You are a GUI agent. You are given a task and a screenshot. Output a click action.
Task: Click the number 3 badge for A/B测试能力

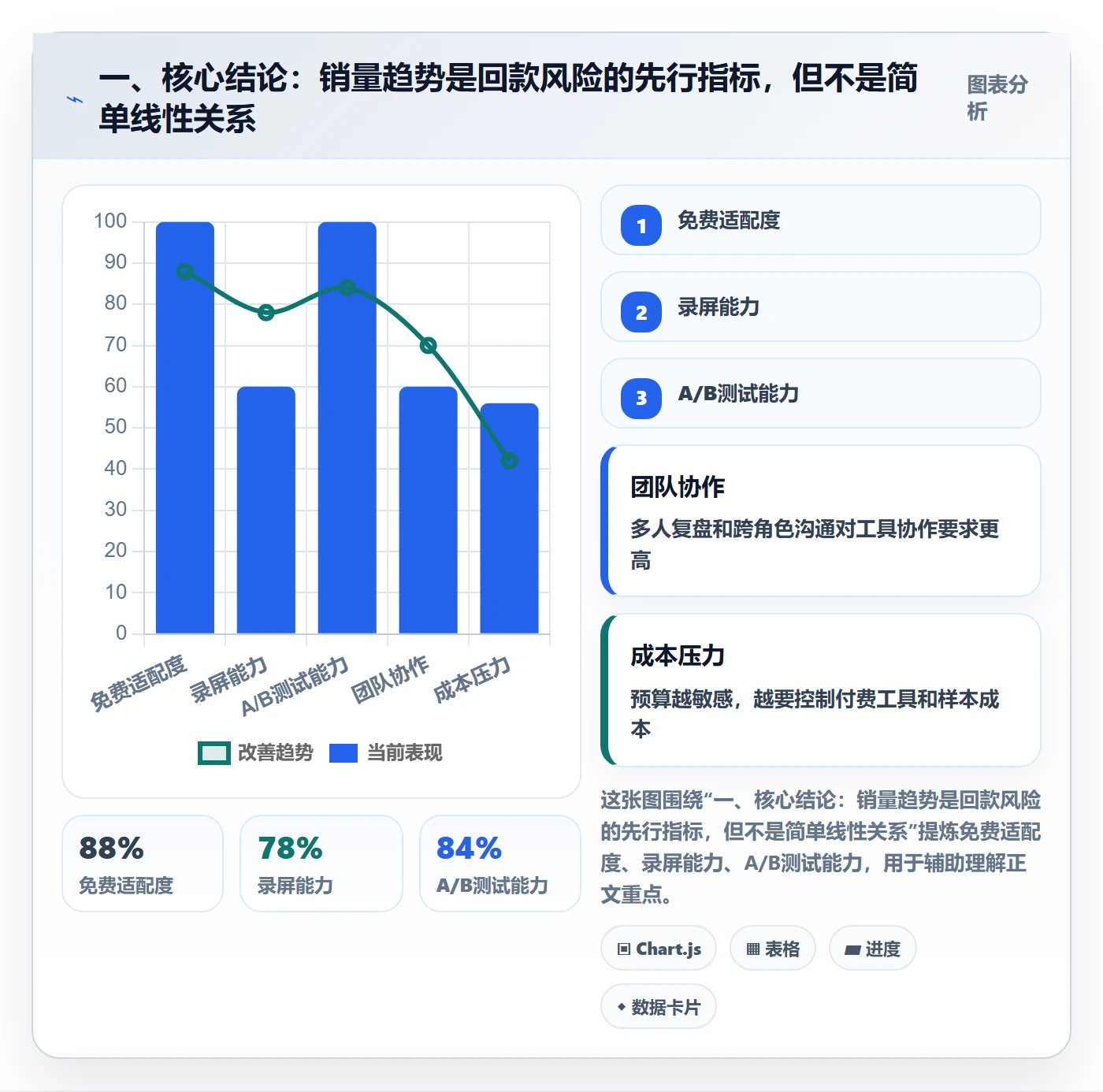coord(641,399)
